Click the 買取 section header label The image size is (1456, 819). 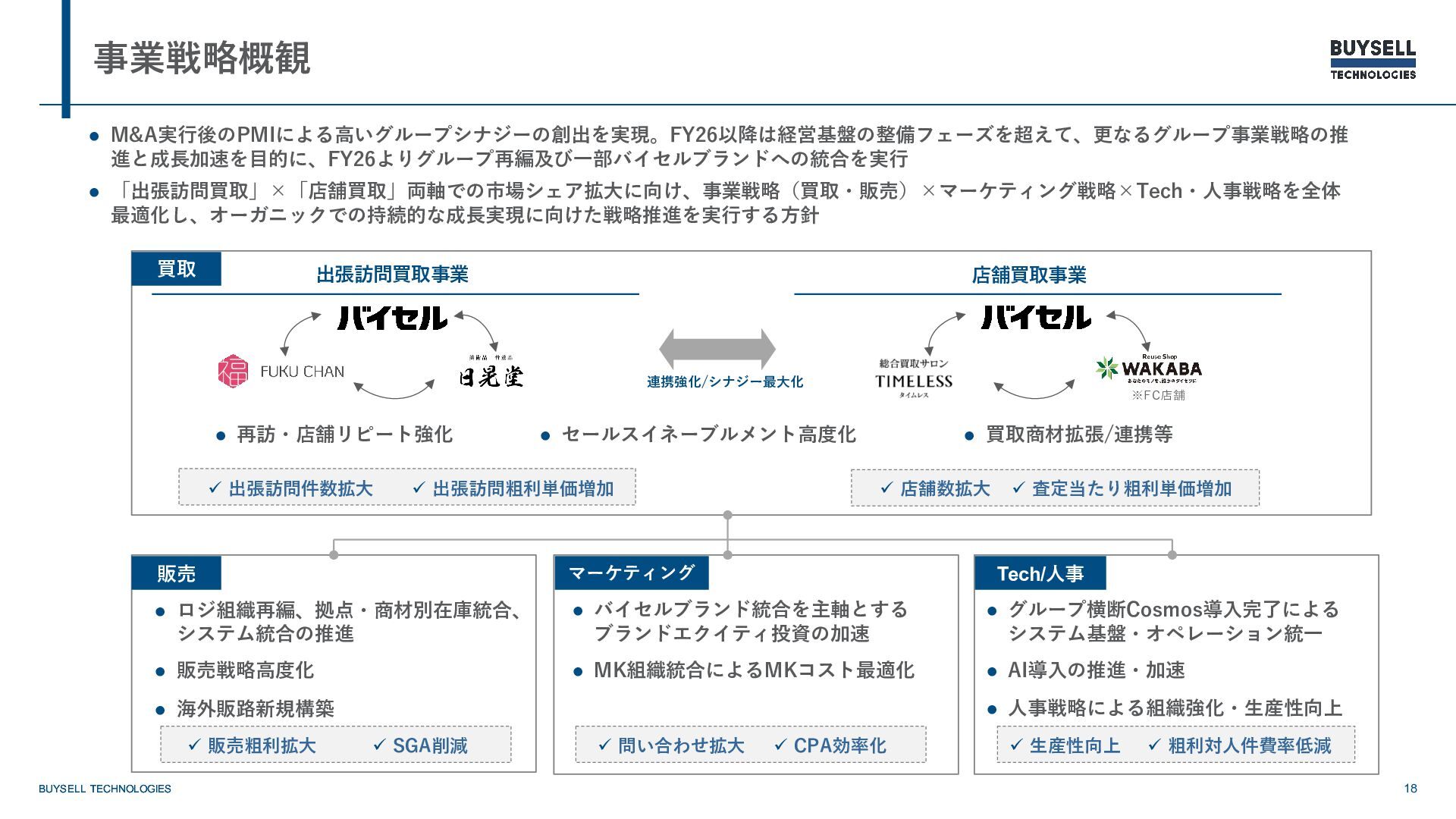pyautogui.click(x=176, y=269)
